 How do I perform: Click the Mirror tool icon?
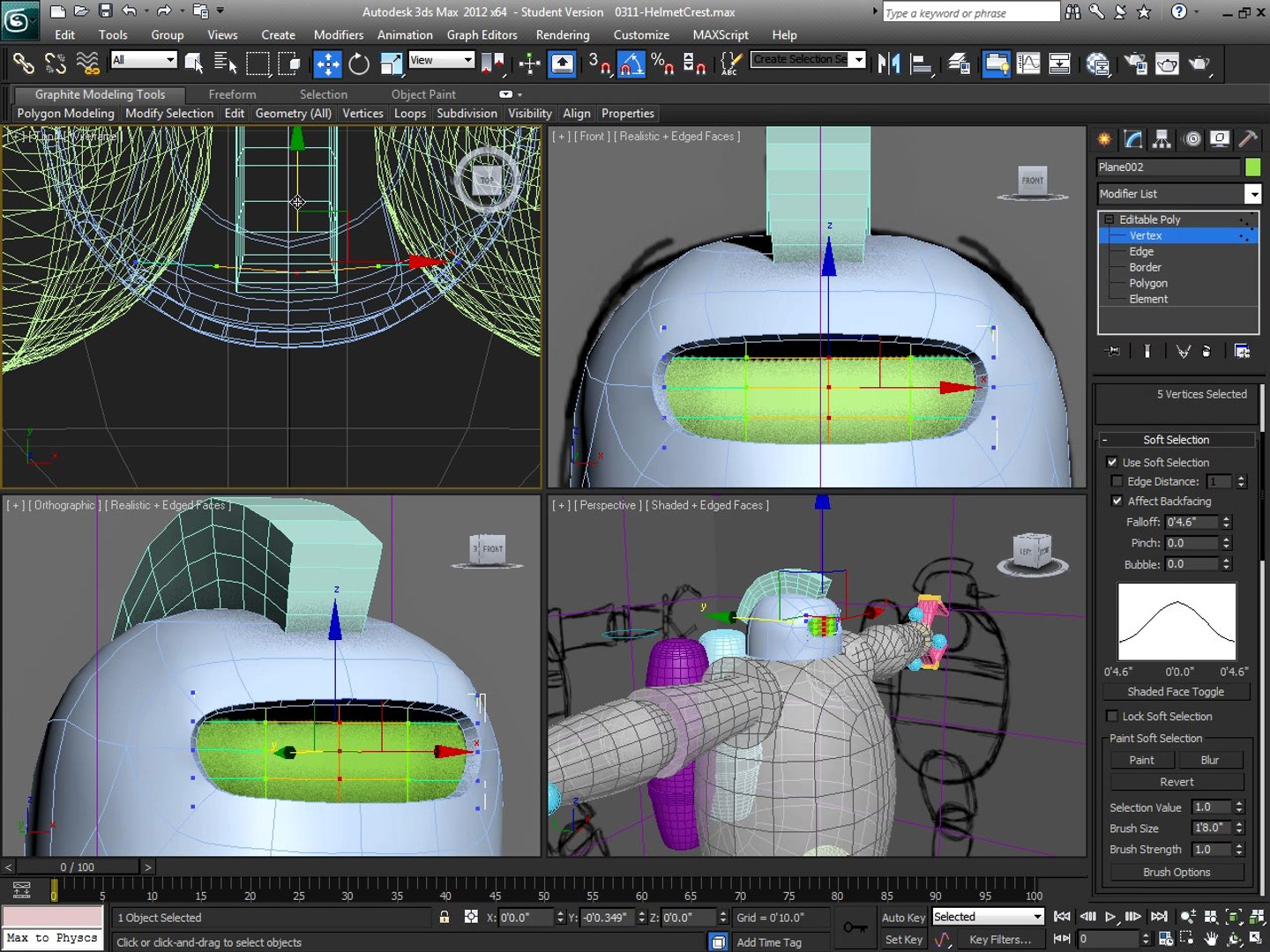pos(889,63)
